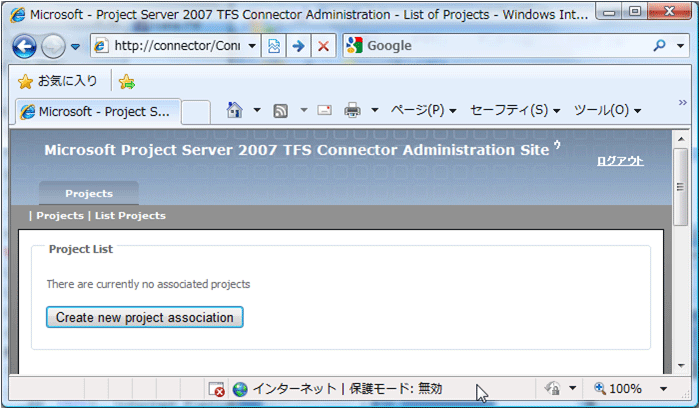This screenshot has width=700, height=409.
Task: Click the 'Project List' group heading
Action: click(x=81, y=249)
